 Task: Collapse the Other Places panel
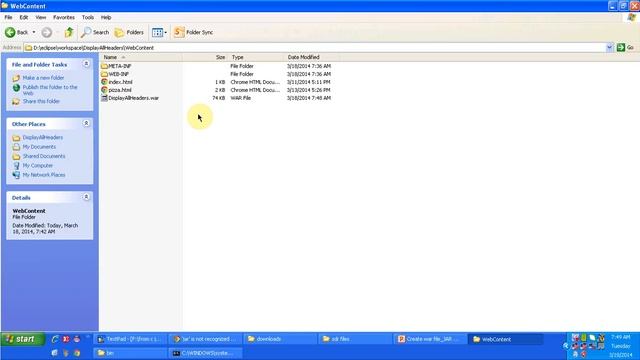86,123
